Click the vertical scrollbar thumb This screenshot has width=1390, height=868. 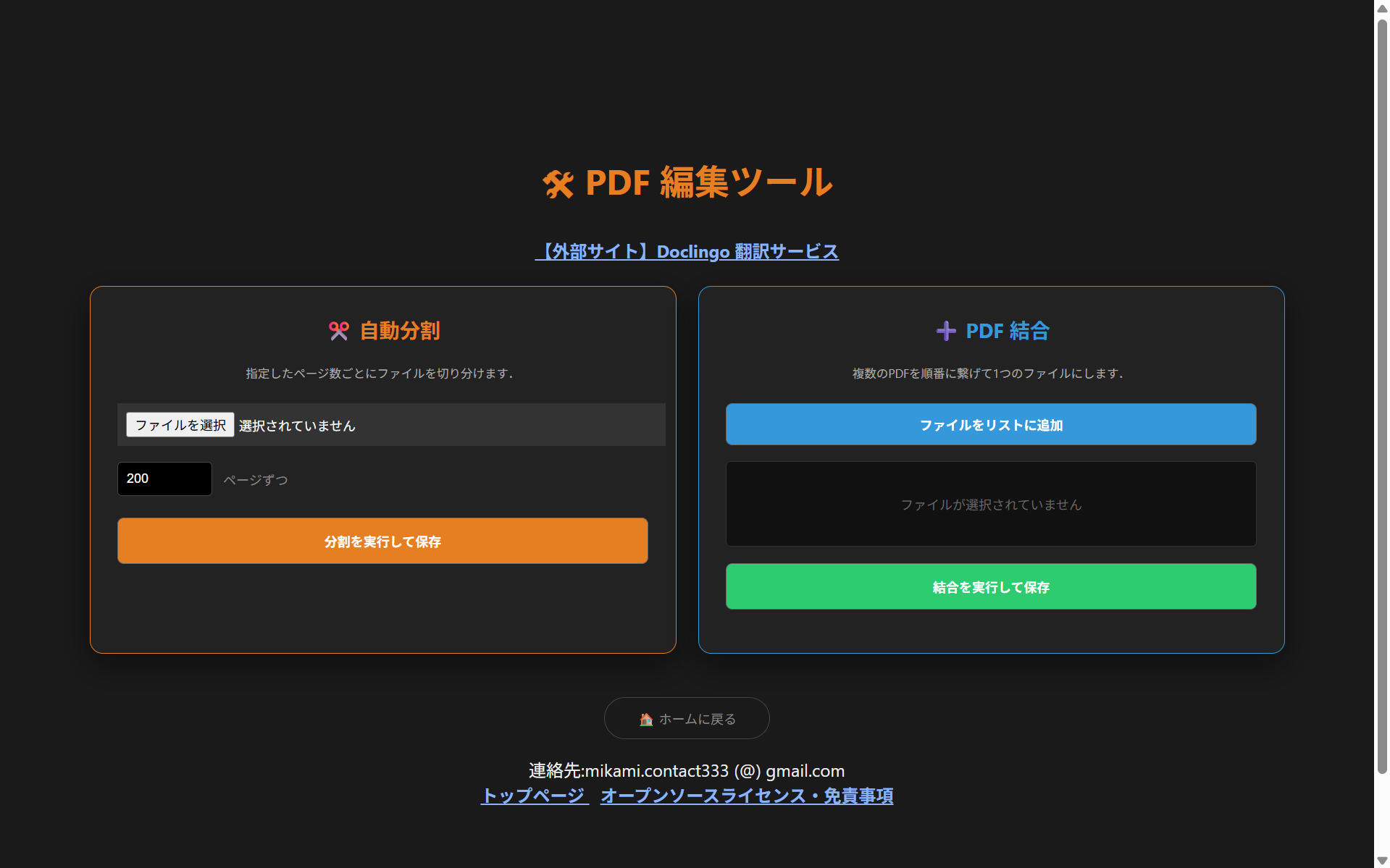[1382, 397]
